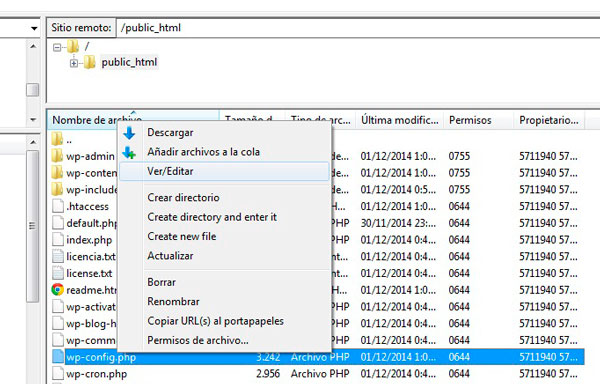This screenshot has width=600, height=384.
Task: Click 0644 permissions in wp-cron.php row
Action: [459, 374]
